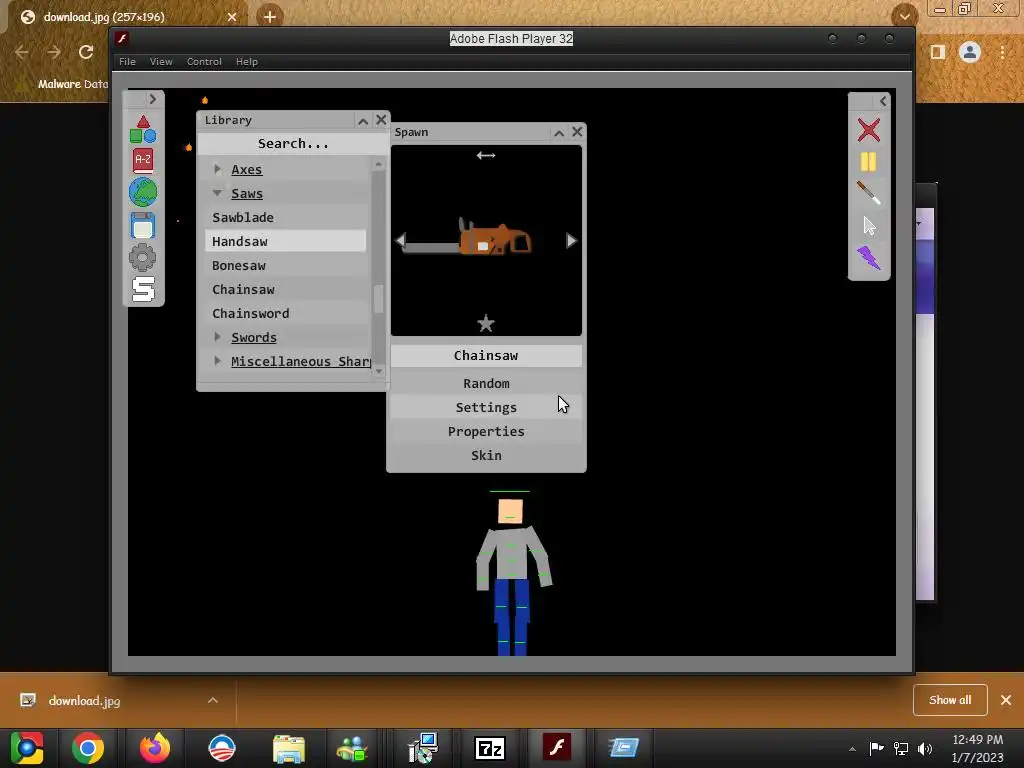Open download.jpg from the downloads bar
1024x768 pixels.
(84, 701)
